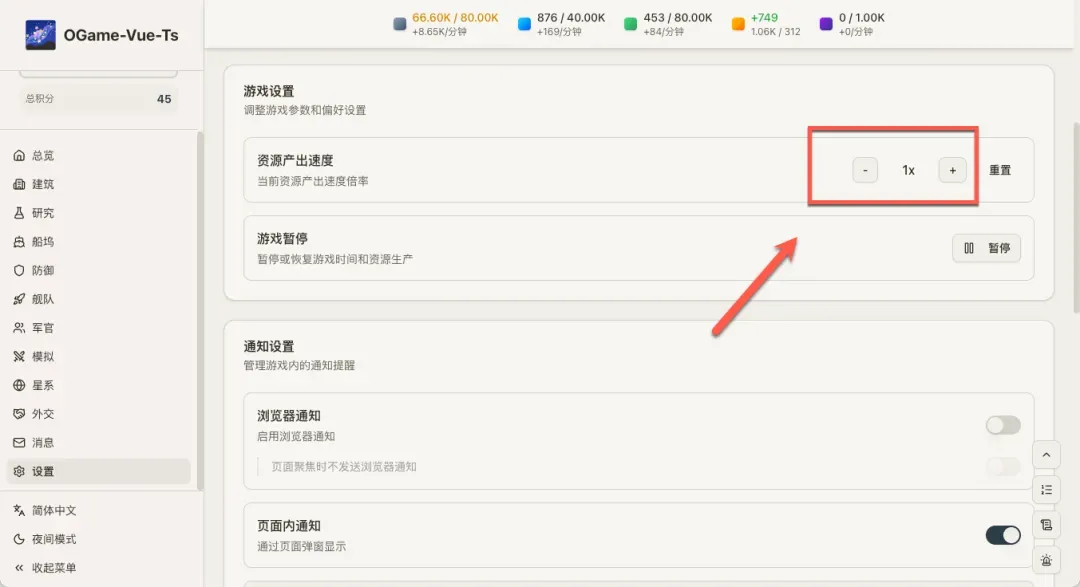Increase resource speed with the plus button
1080x587 pixels.
tap(952, 170)
